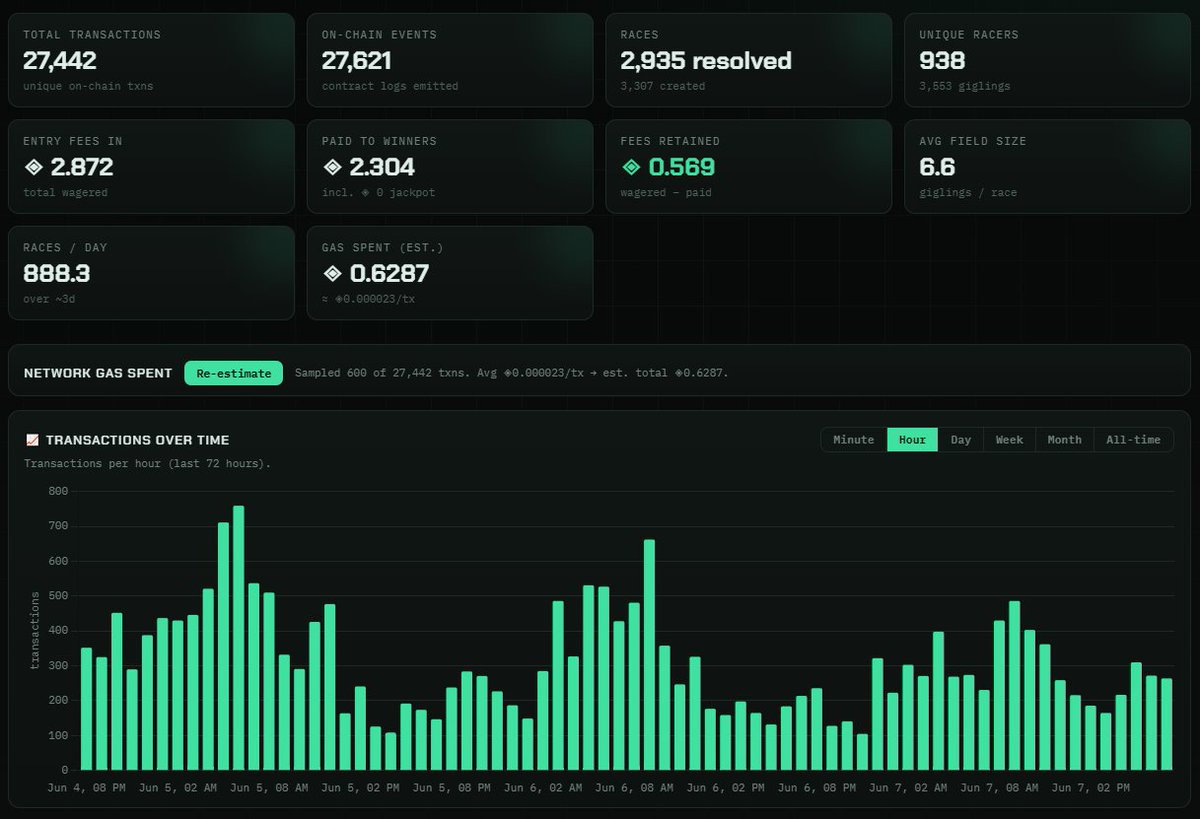Click the 800 y-axis label
Image resolution: width=1200 pixels, height=819 pixels.
[58, 491]
